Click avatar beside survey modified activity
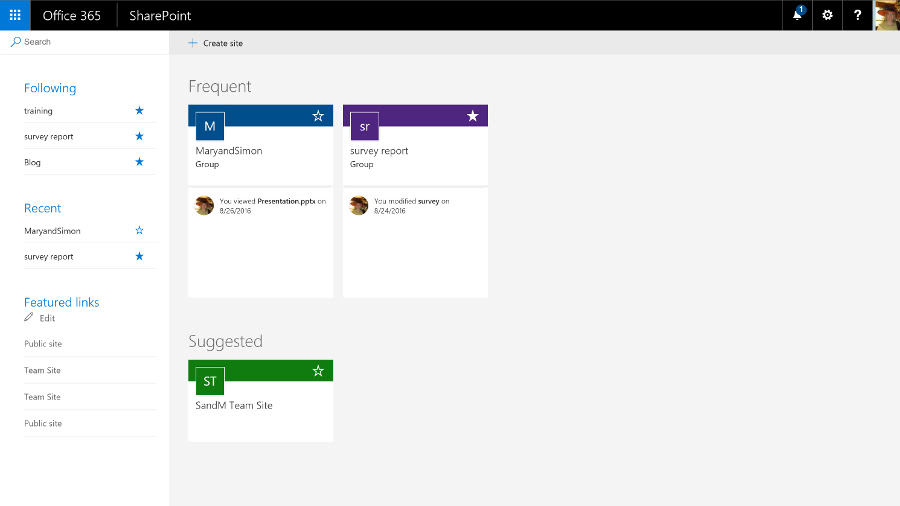Viewport: 900px width, 506px height. click(x=359, y=205)
